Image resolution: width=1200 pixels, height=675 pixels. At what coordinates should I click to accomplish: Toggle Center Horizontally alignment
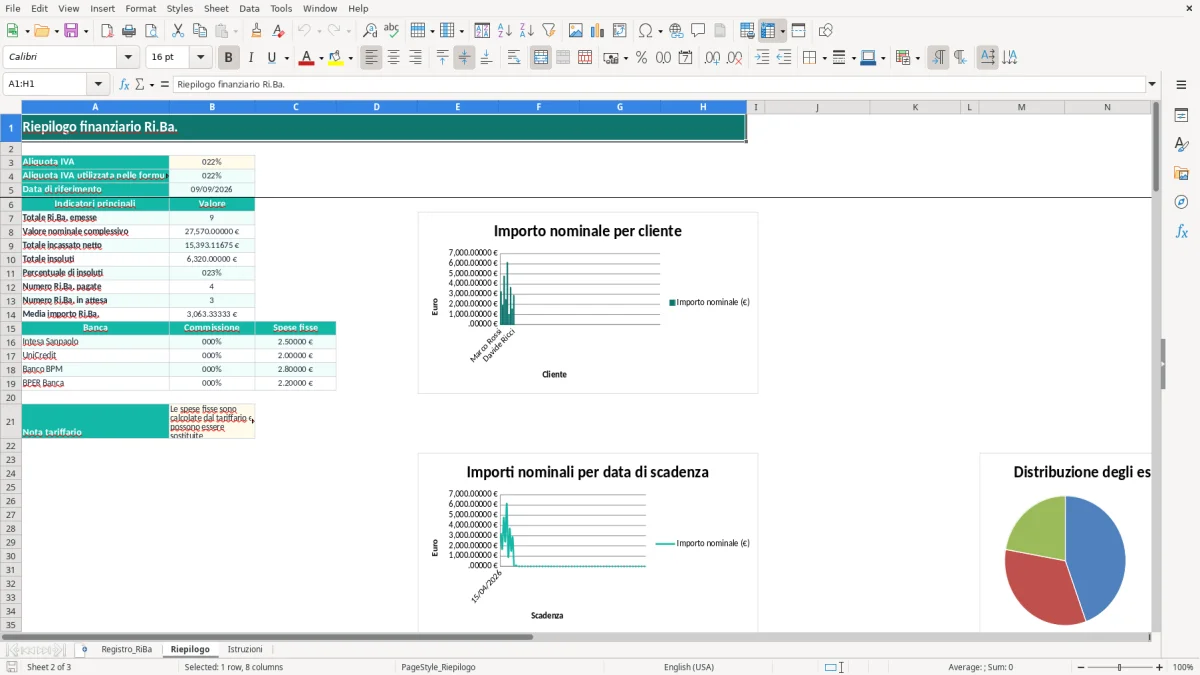393,58
